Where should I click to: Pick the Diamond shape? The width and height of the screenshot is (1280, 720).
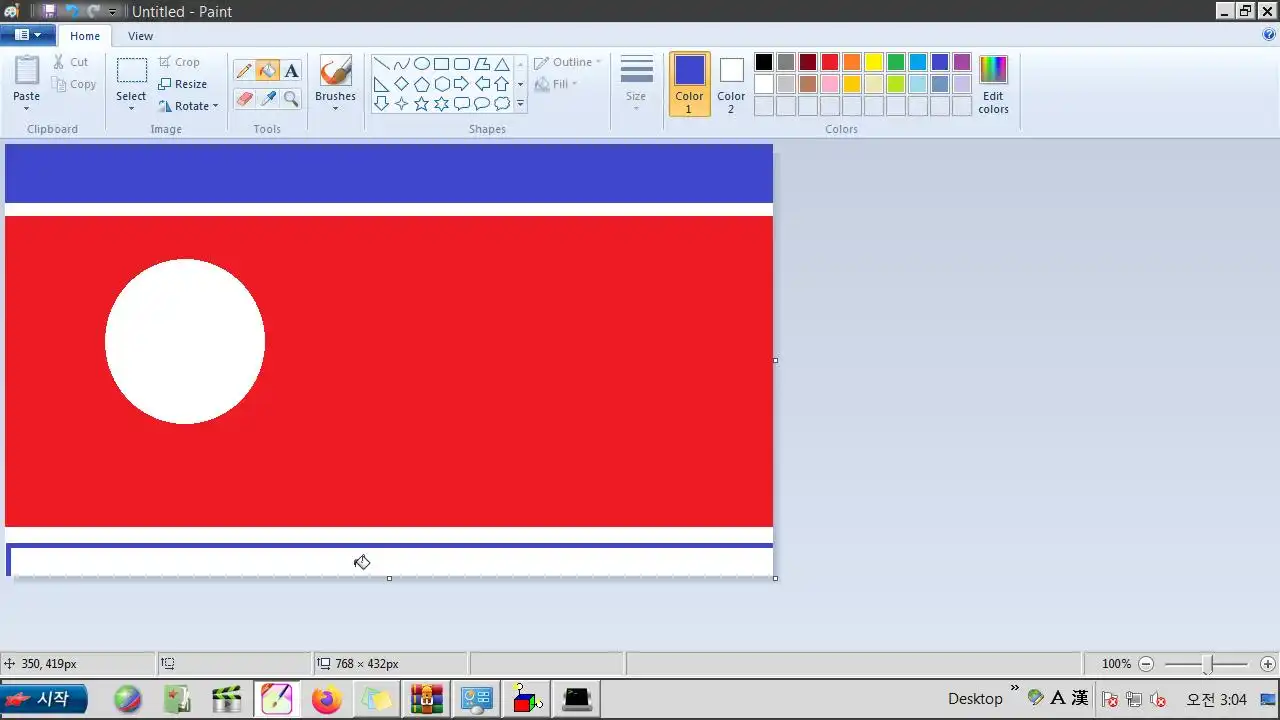coord(401,84)
